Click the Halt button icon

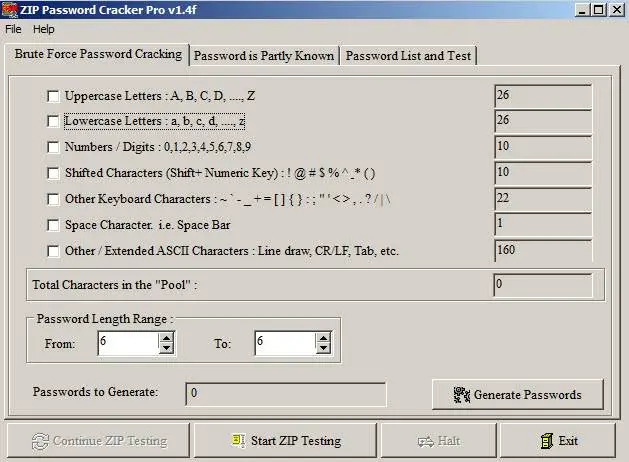point(425,442)
